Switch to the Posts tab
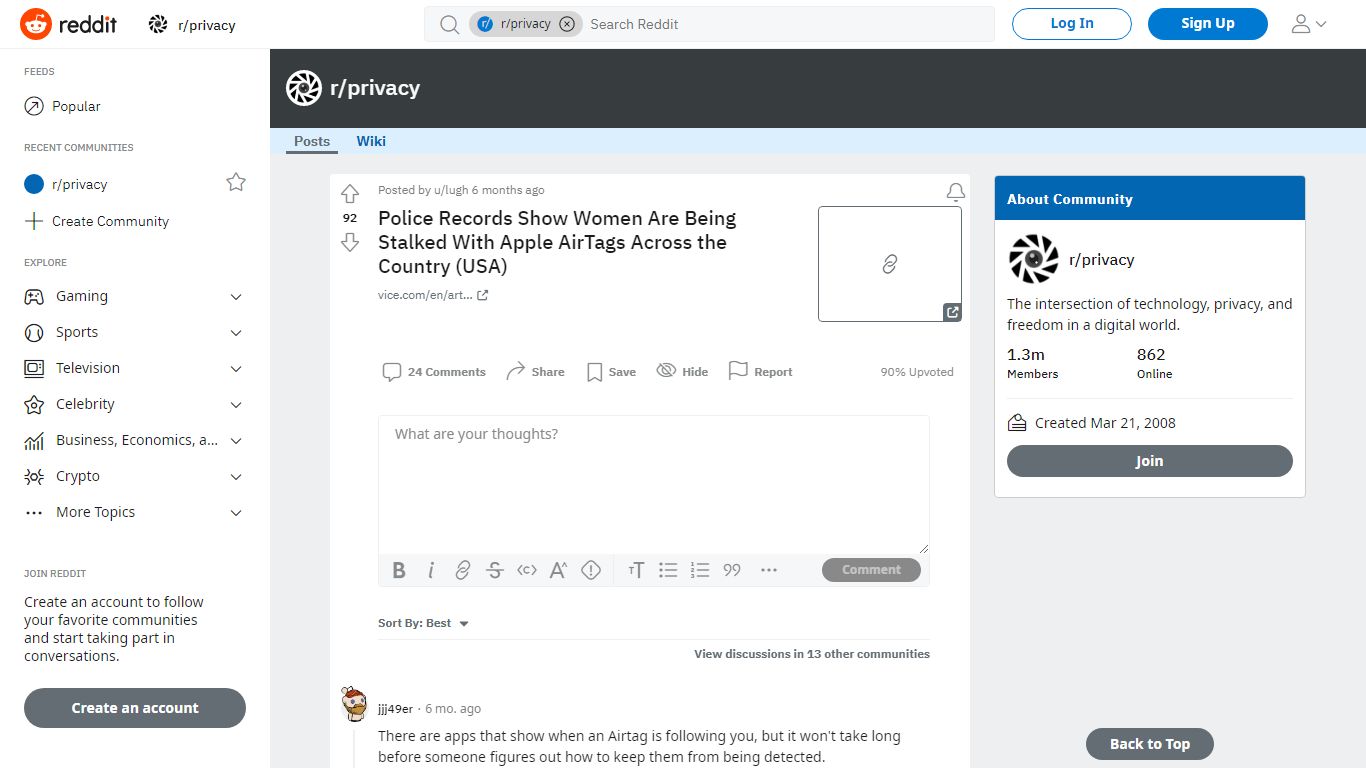Viewport: 1366px width, 768px height. click(x=312, y=141)
